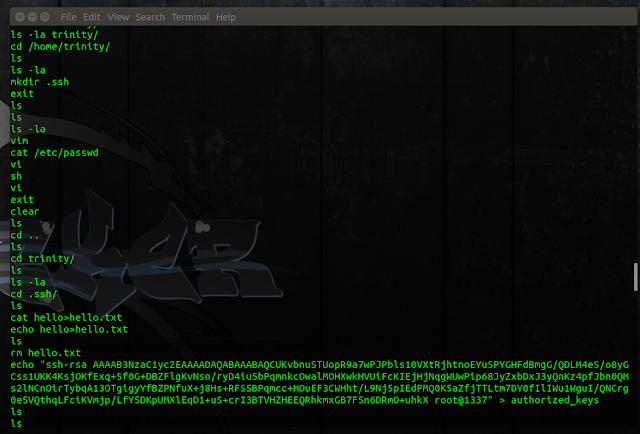
Task: Maximize the terminal window
Action: 45,17
